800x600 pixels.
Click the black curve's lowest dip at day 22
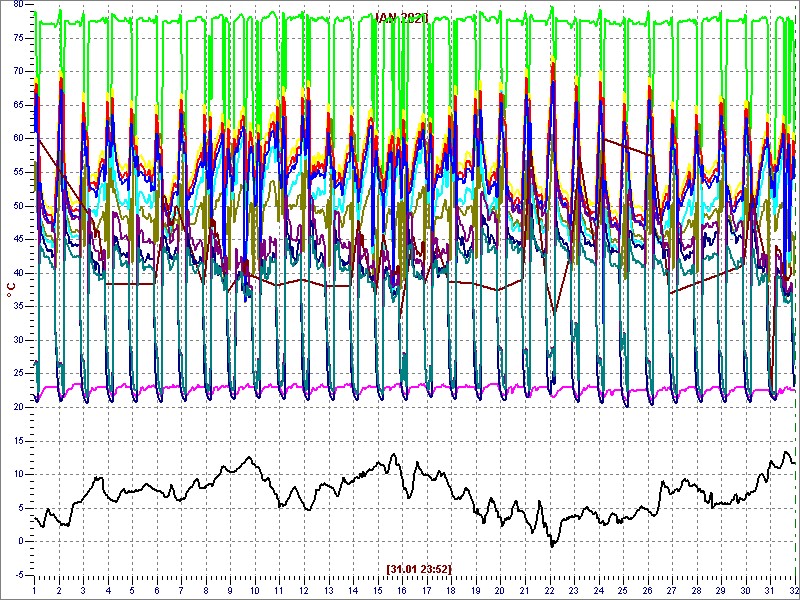pyautogui.click(x=551, y=545)
